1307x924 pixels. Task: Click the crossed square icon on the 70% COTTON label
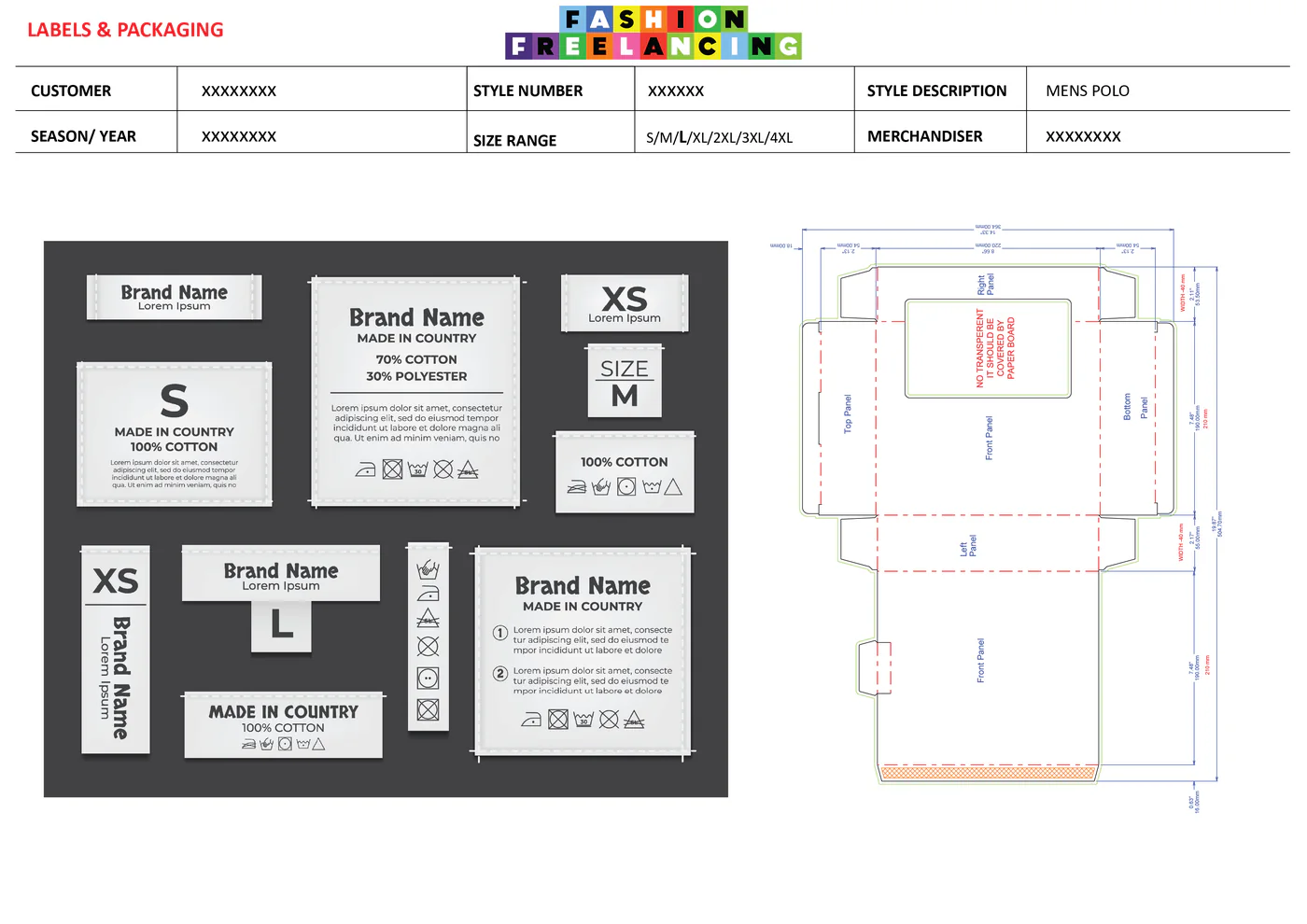pos(392,469)
